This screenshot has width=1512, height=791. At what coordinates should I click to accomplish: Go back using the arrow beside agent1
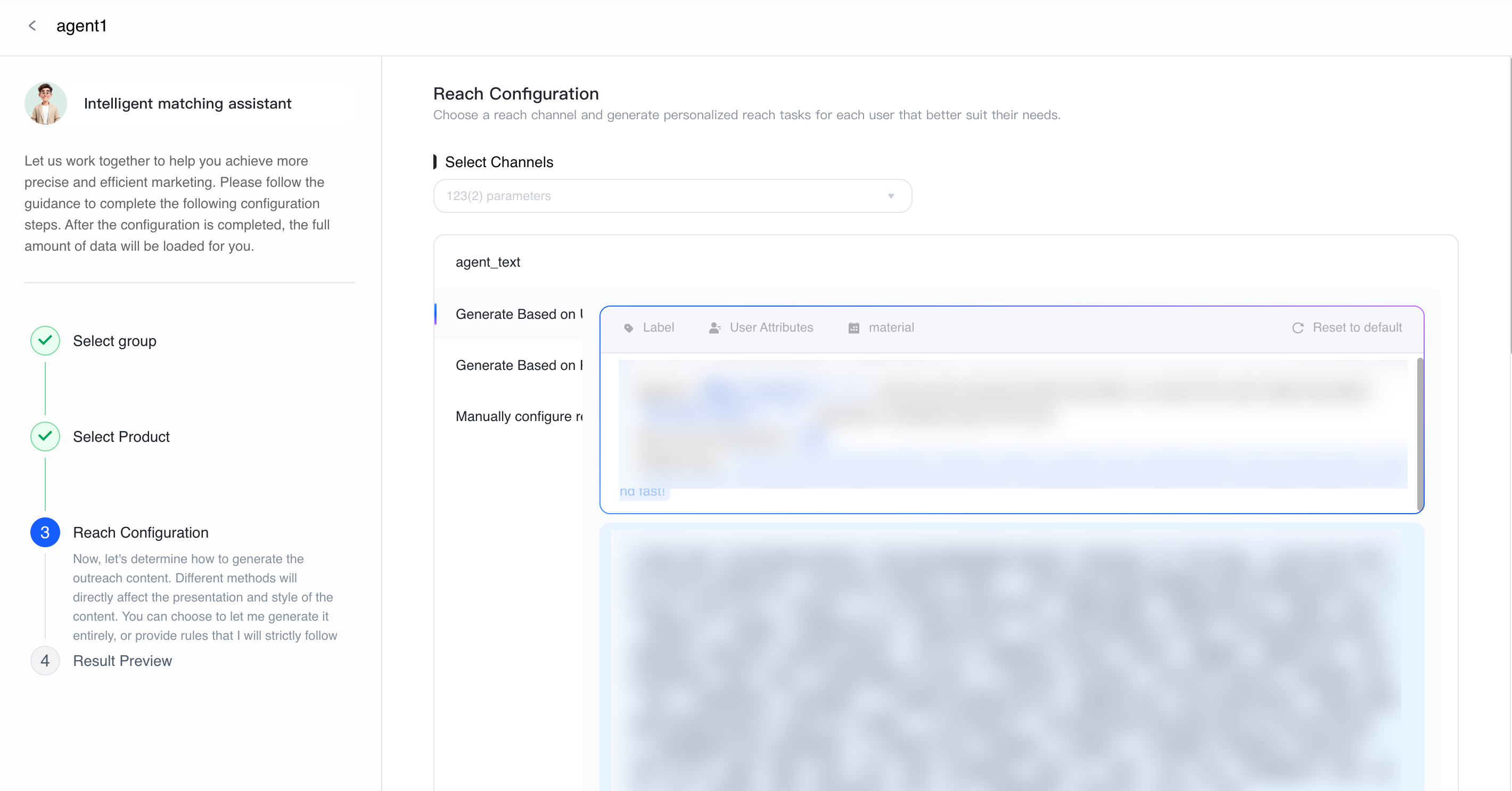point(32,26)
